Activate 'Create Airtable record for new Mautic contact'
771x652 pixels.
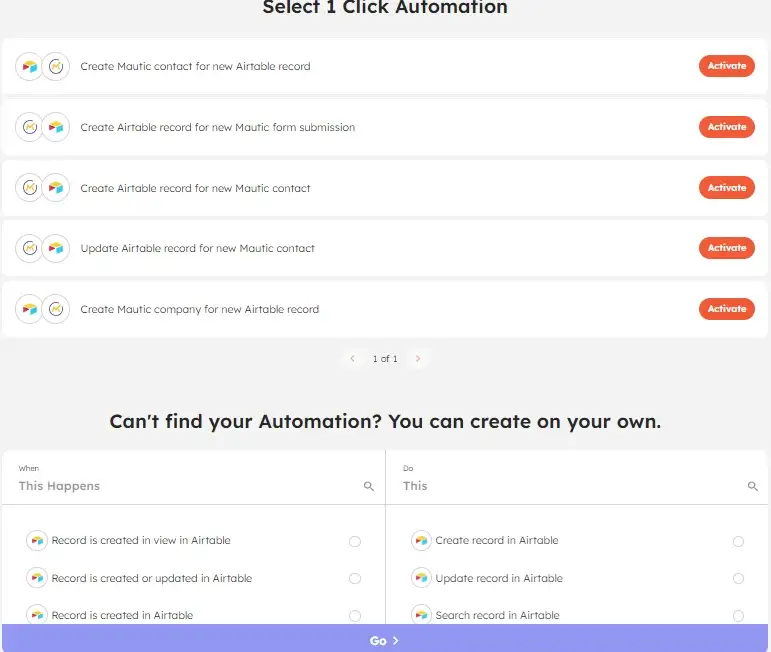tap(727, 188)
